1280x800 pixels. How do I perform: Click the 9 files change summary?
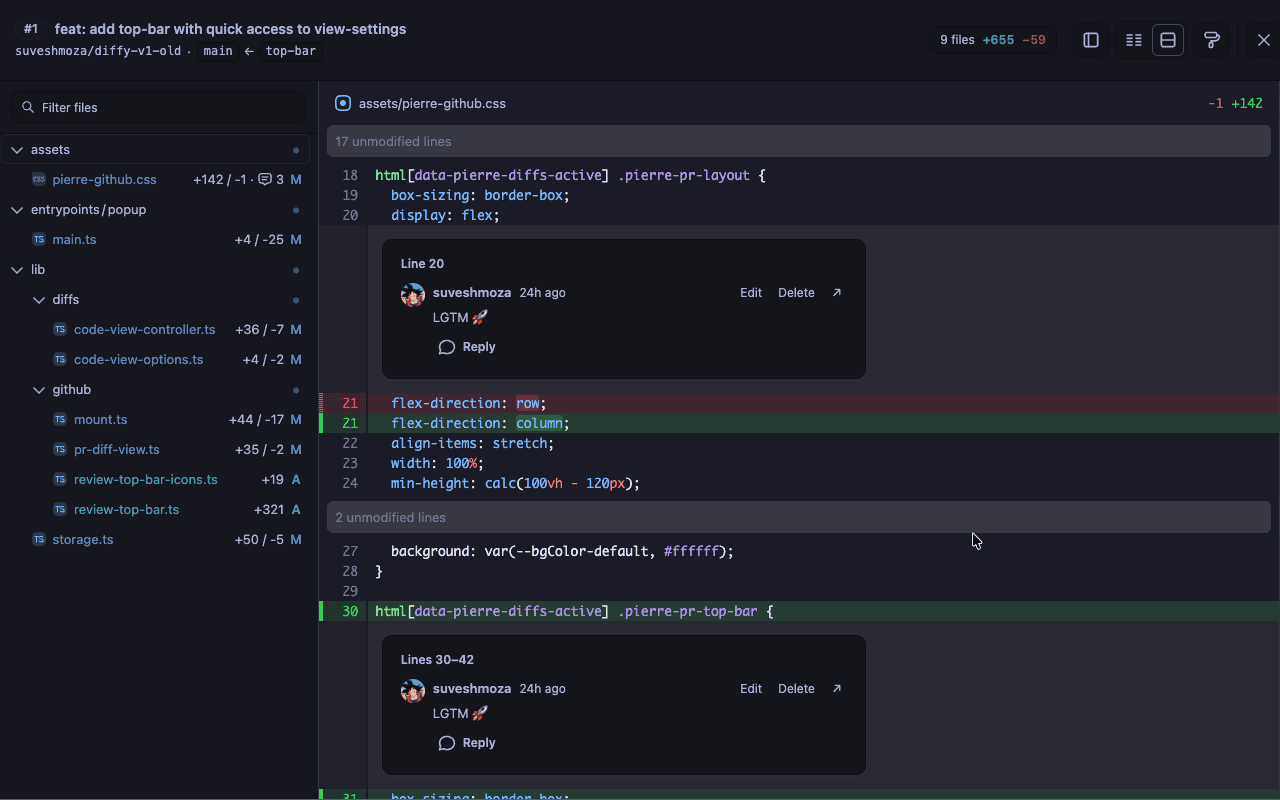(x=993, y=40)
